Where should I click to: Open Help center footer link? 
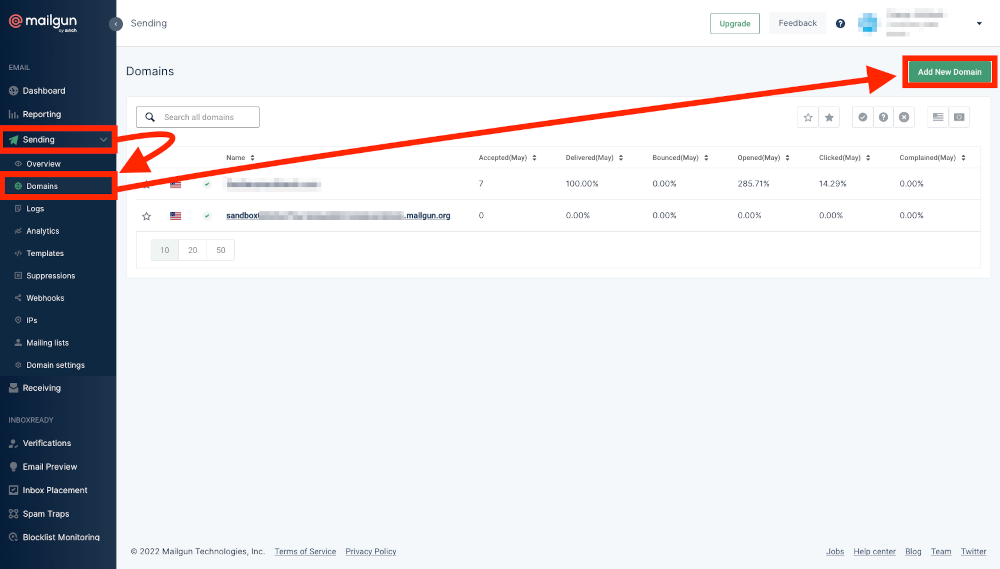coord(874,552)
